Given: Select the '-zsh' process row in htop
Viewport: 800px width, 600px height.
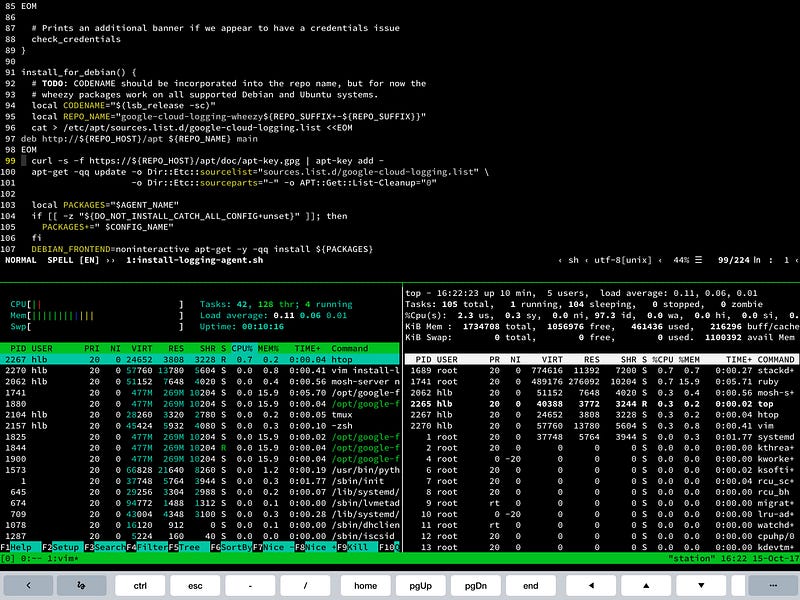Looking at the screenshot, I should 200,426.
